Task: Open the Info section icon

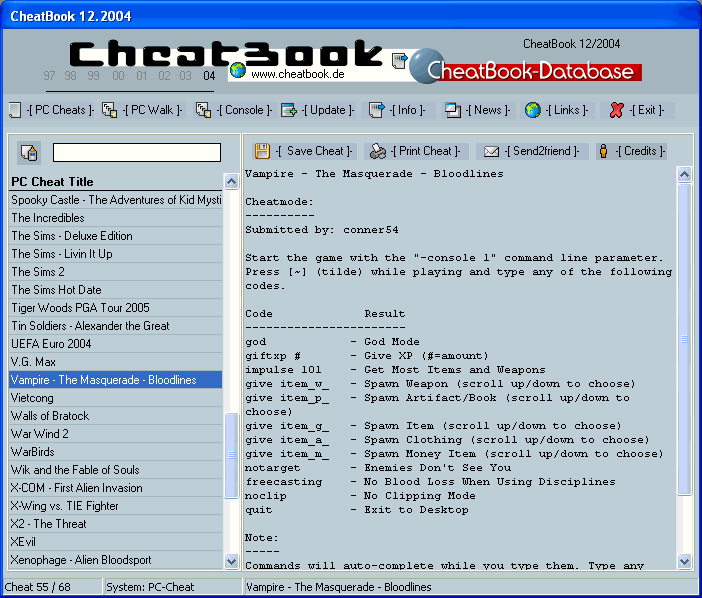Action: pyautogui.click(x=377, y=110)
